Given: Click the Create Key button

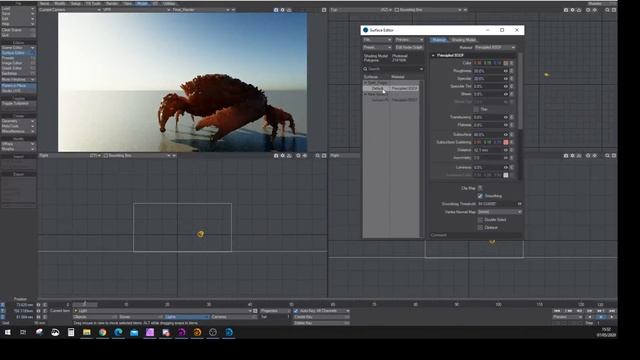Looking at the screenshot, I should pyautogui.click(x=321, y=317).
